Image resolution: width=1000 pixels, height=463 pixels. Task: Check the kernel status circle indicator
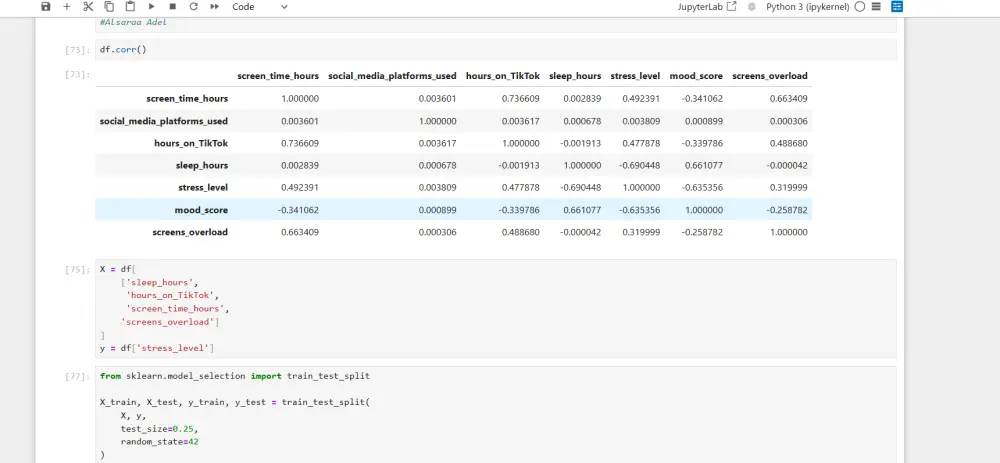(859, 6)
